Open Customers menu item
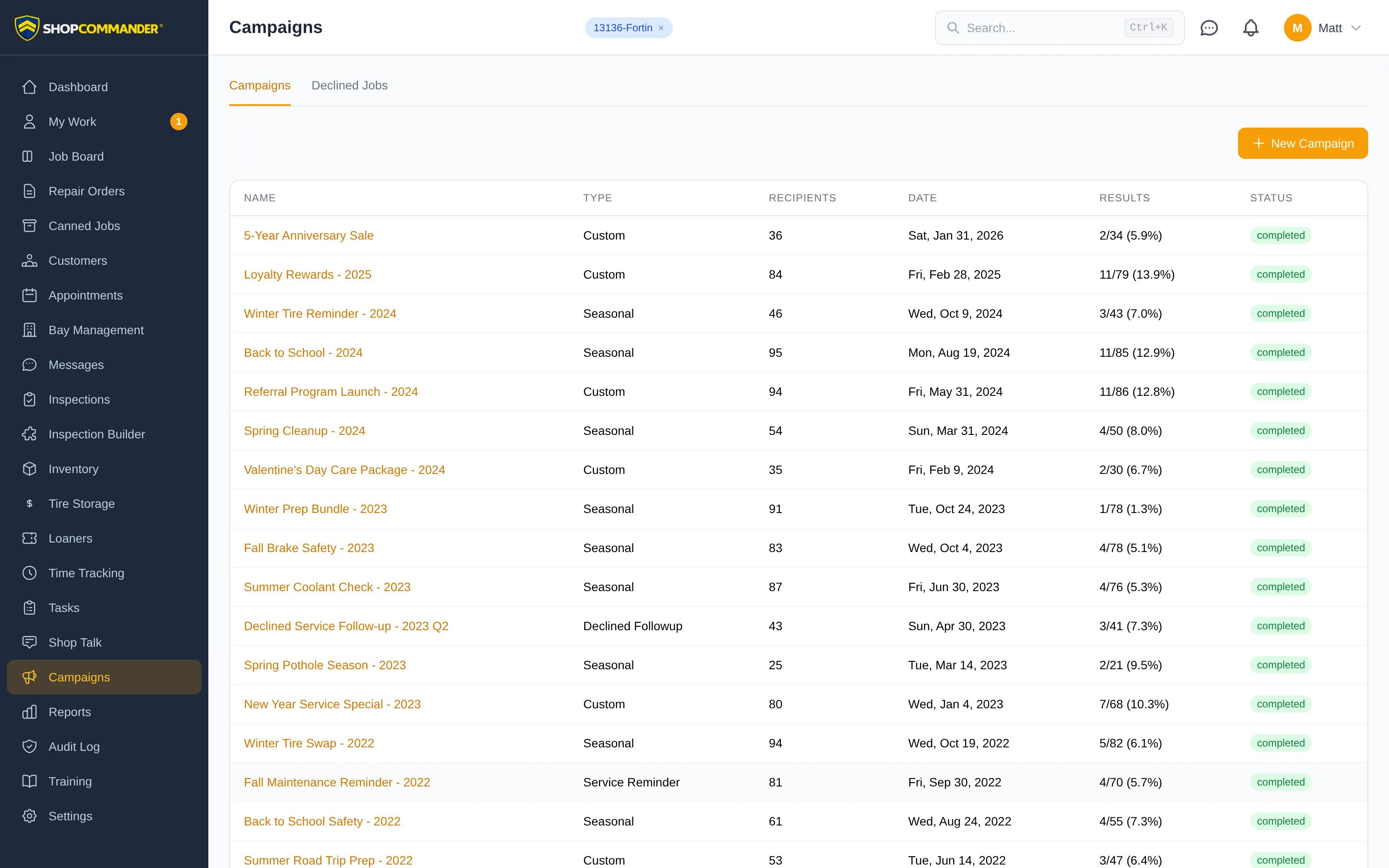Viewport: 1389px width, 868px height. [104, 261]
